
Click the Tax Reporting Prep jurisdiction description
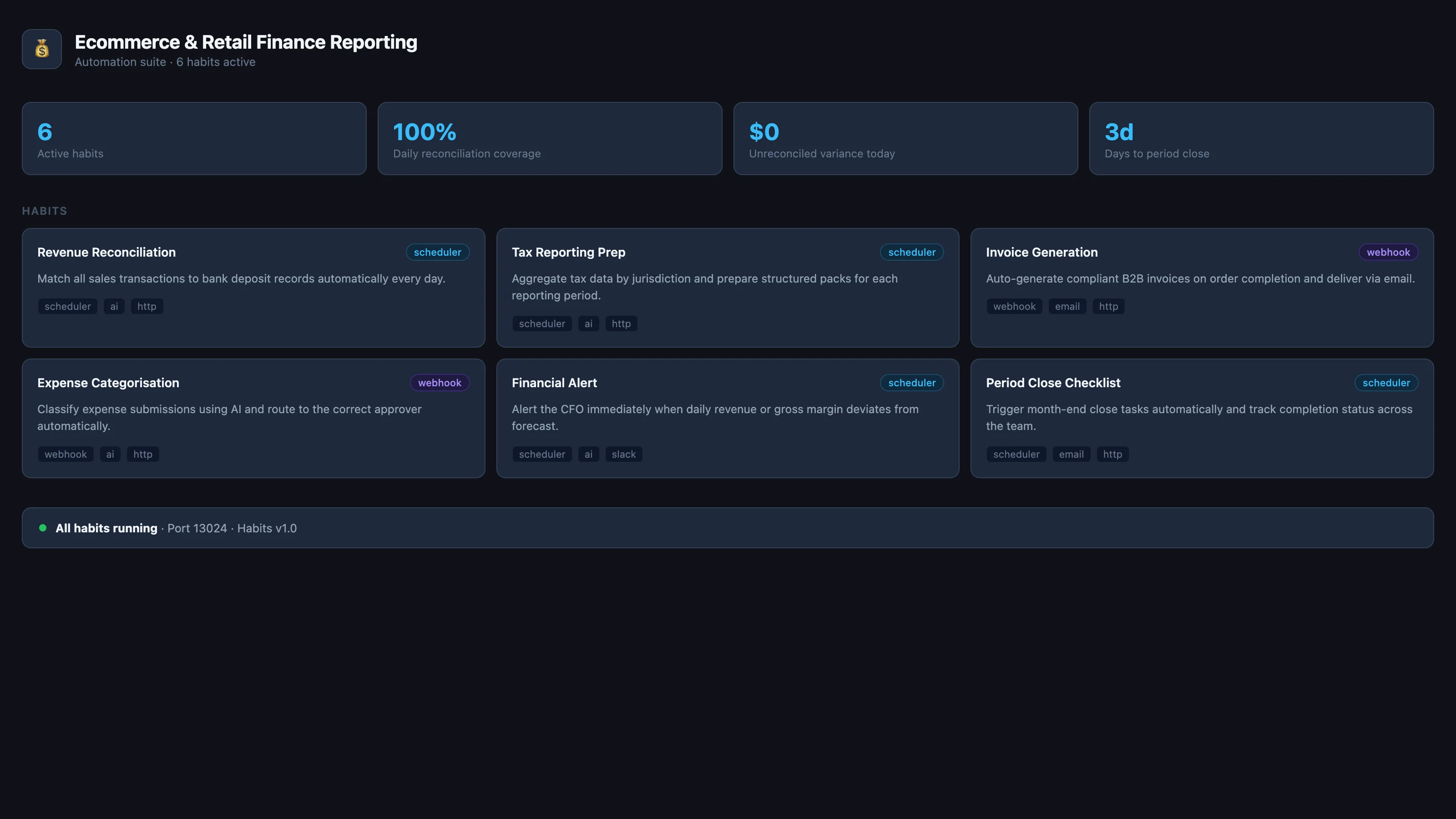(704, 287)
